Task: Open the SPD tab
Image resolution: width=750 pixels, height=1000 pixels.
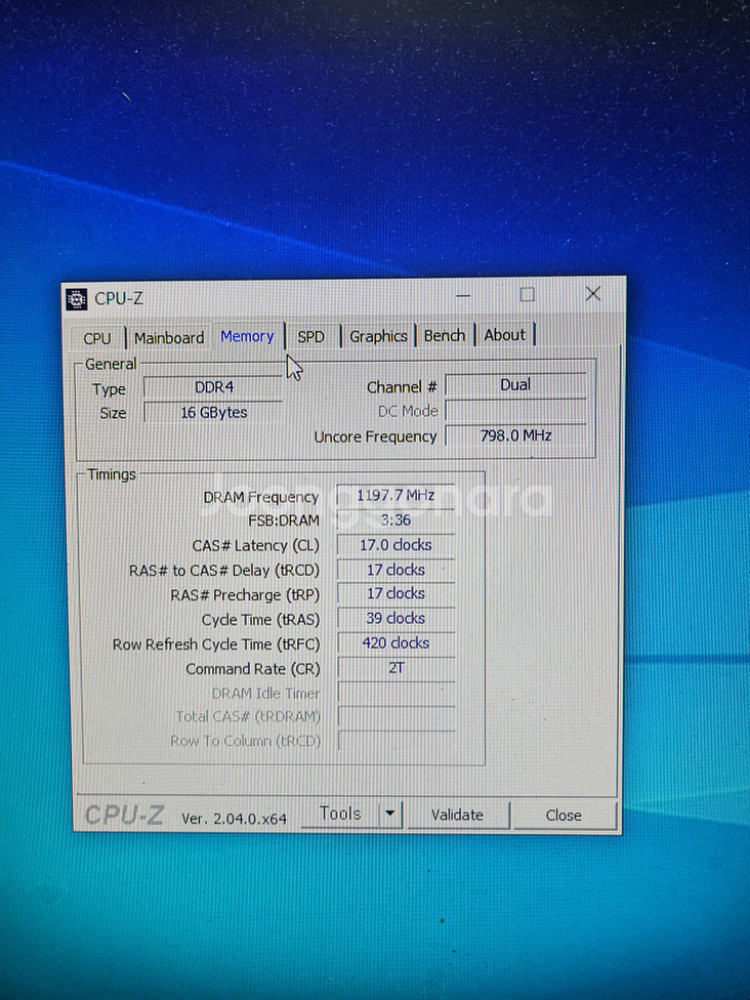Action: pos(311,337)
